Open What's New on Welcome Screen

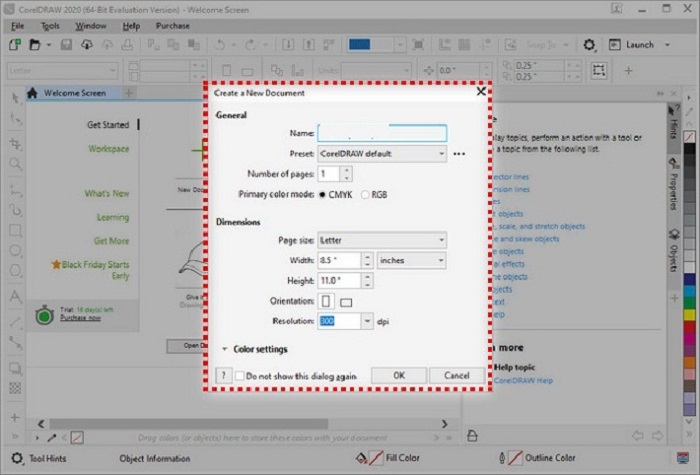point(107,193)
